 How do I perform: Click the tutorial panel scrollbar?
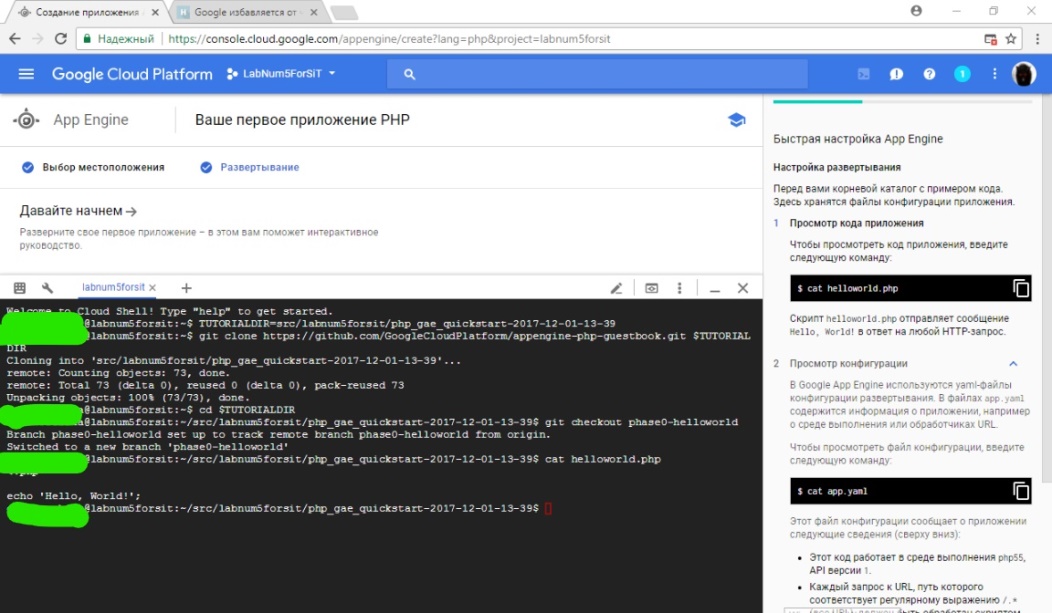click(1047, 288)
